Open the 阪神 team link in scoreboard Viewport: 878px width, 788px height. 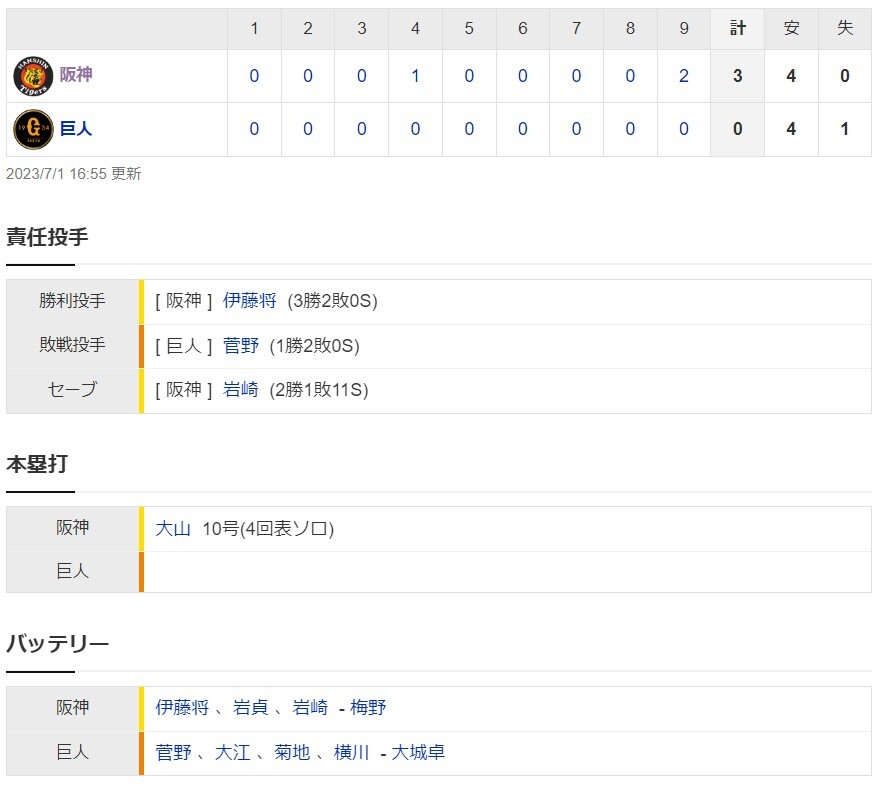(x=76, y=76)
